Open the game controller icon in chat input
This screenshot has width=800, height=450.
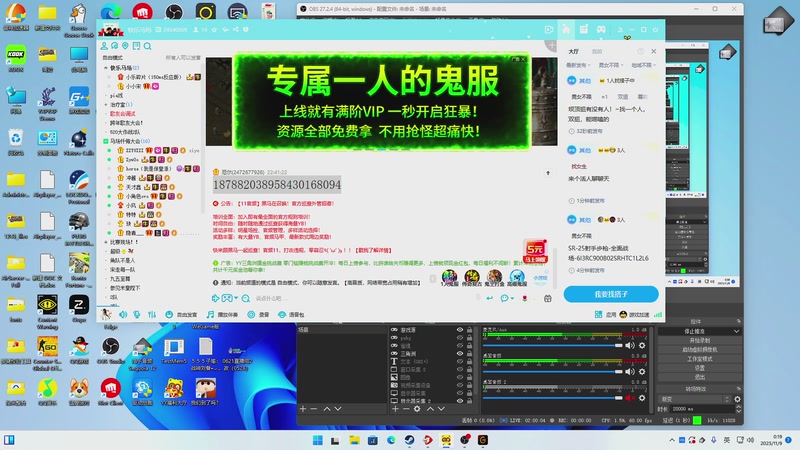pos(227,298)
